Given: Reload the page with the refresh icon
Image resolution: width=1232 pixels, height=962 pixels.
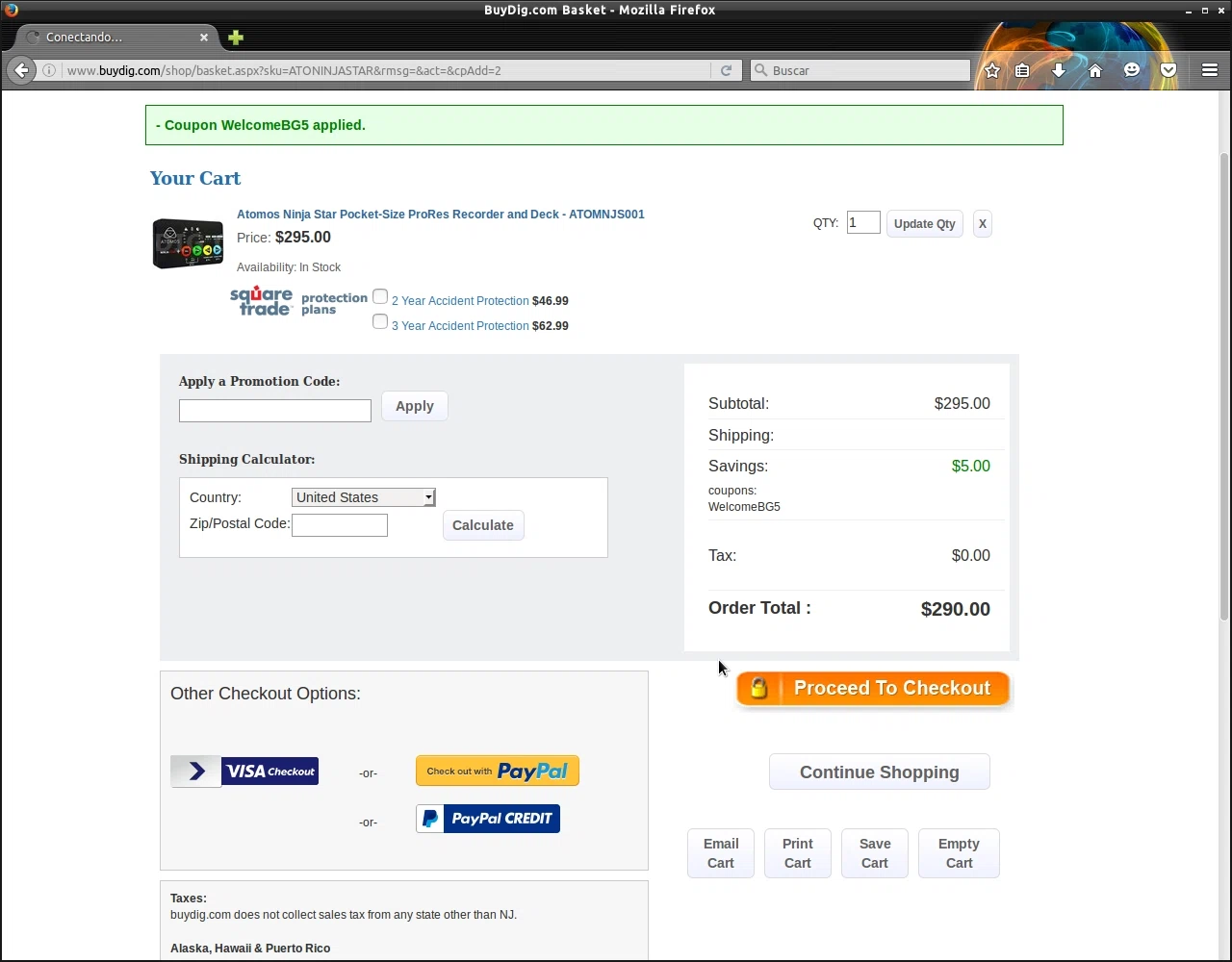Looking at the screenshot, I should 726,70.
